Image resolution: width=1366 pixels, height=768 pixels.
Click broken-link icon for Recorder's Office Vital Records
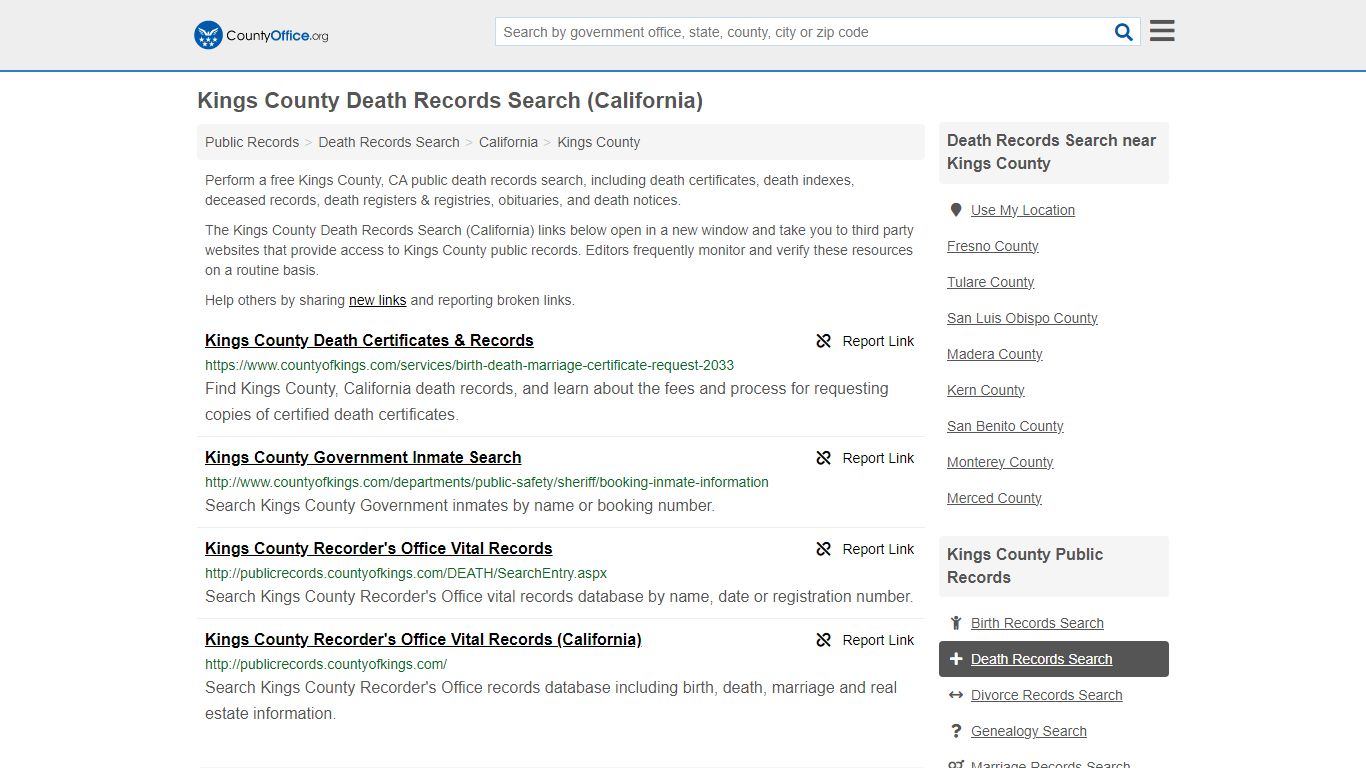pos(824,549)
